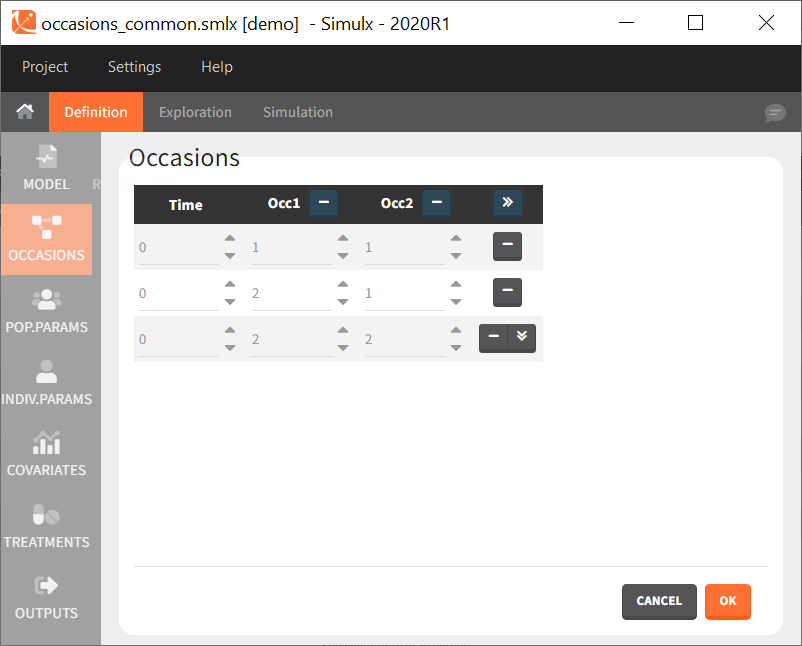Viewport: 802px width, 646px height.
Task: Delete the second occasion row
Action: click(507, 293)
